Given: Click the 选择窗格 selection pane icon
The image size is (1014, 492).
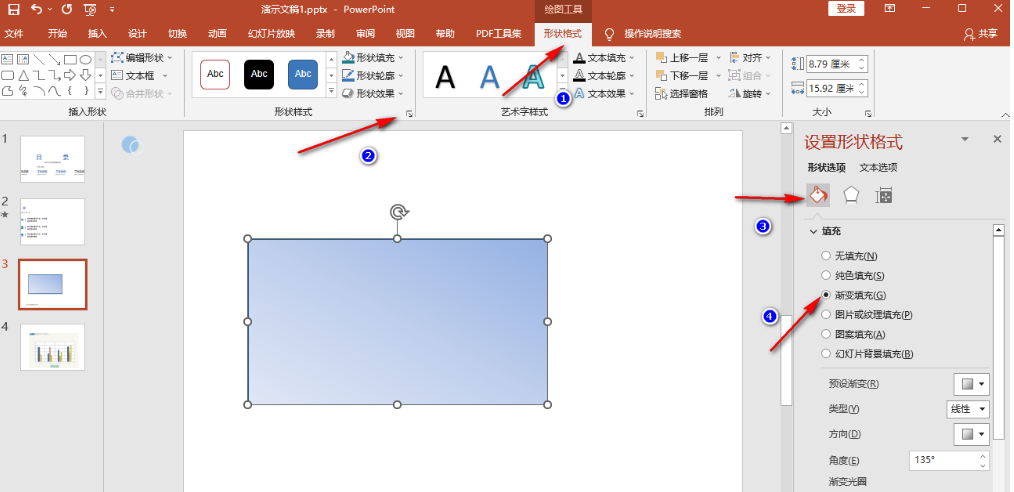Looking at the screenshot, I should (661, 94).
